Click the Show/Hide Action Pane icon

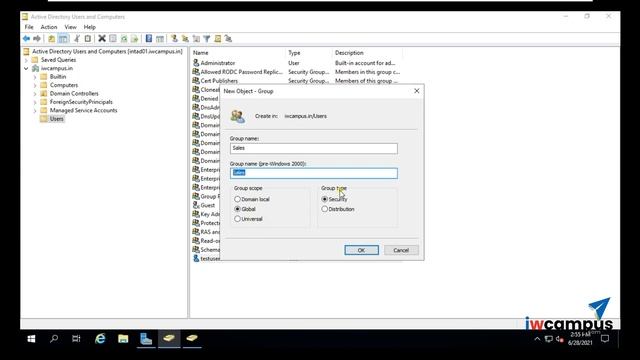point(160,38)
